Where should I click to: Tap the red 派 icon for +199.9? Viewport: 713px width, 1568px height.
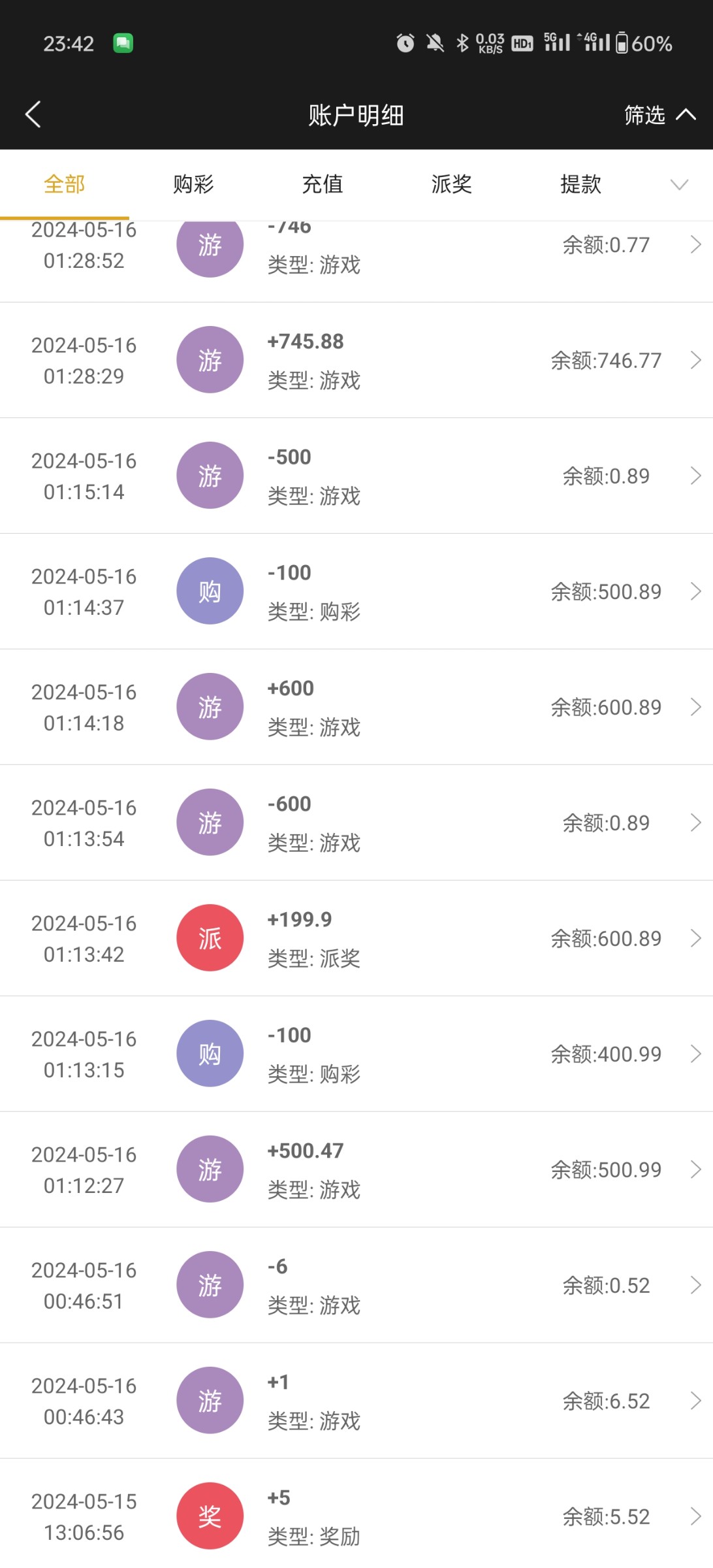[x=210, y=938]
